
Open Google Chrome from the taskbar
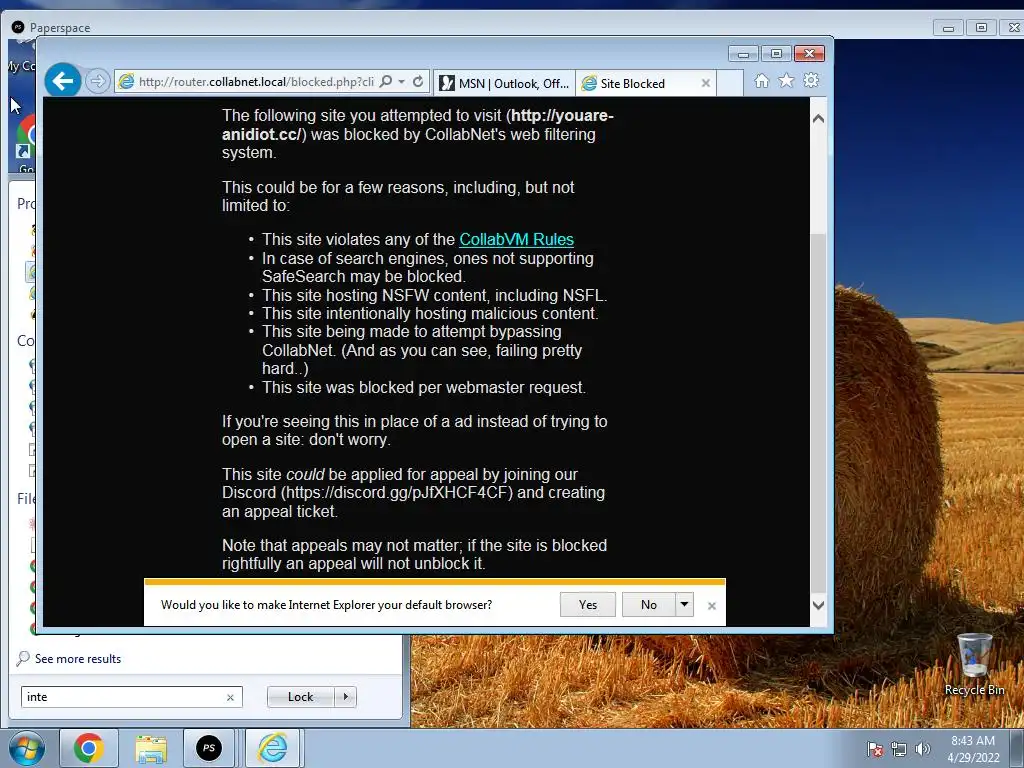89,748
